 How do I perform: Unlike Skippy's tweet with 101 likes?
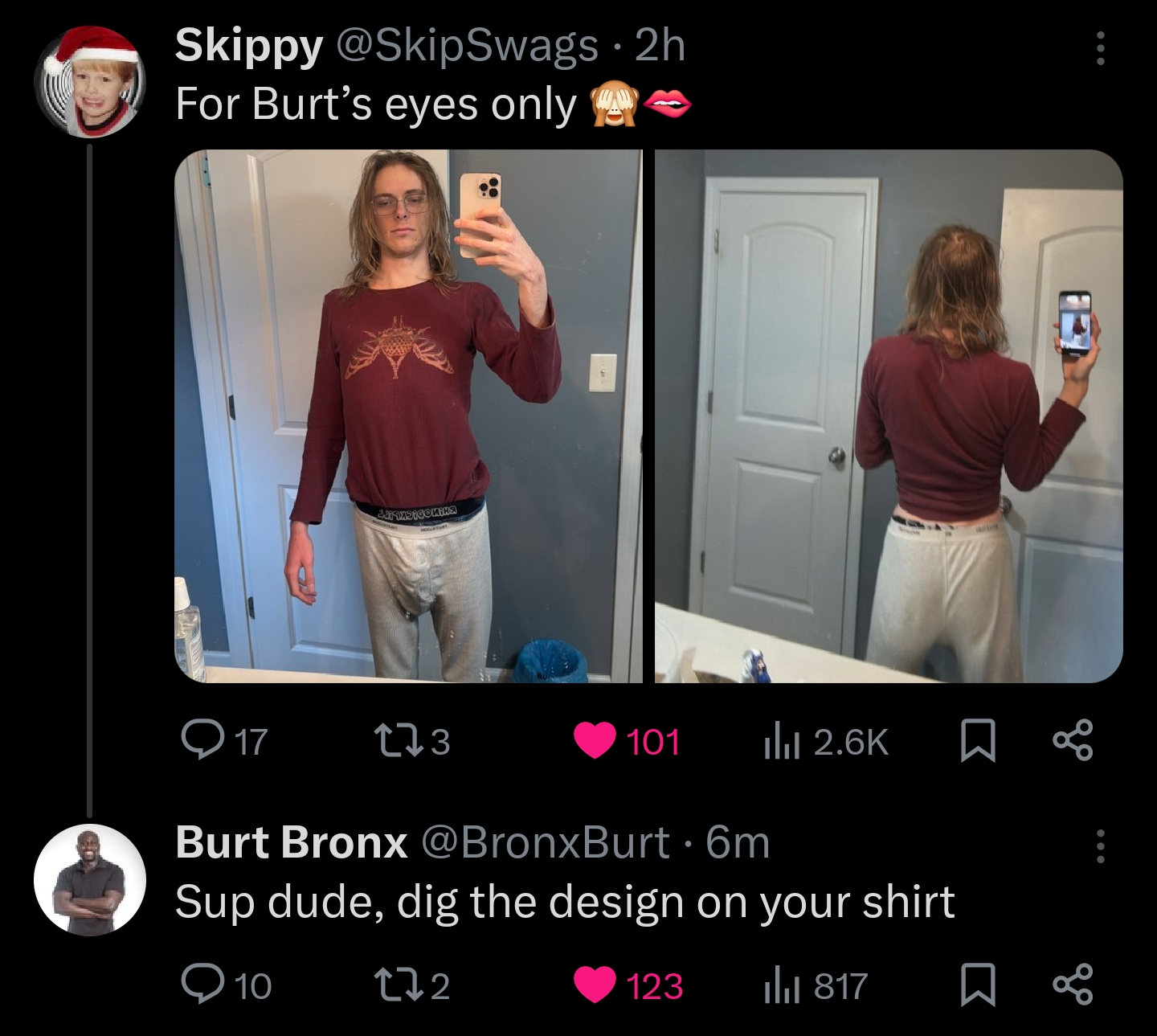(627, 740)
